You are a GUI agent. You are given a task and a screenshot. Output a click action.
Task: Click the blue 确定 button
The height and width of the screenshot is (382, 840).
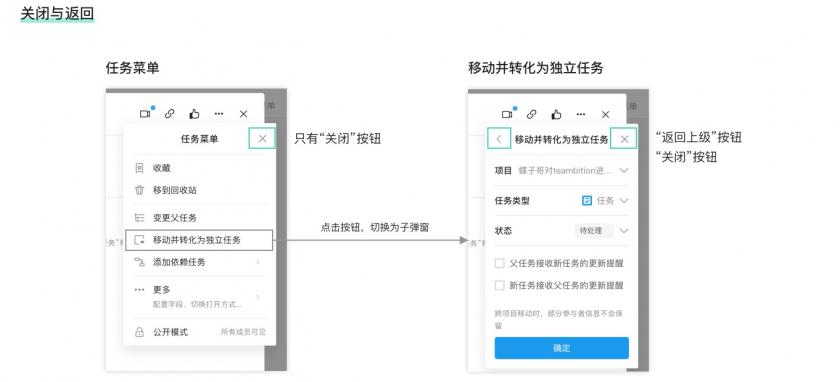561,348
